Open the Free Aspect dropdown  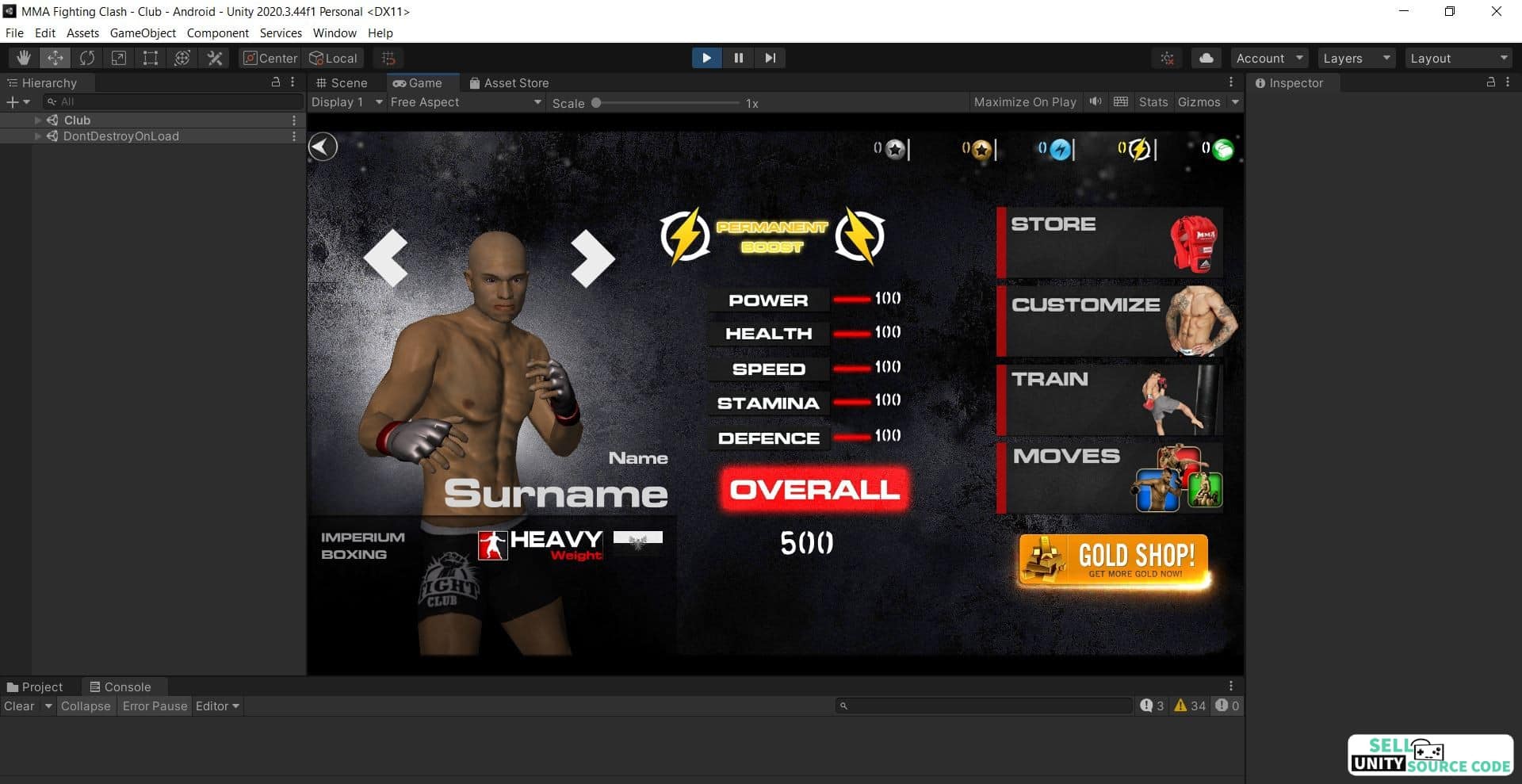(465, 102)
